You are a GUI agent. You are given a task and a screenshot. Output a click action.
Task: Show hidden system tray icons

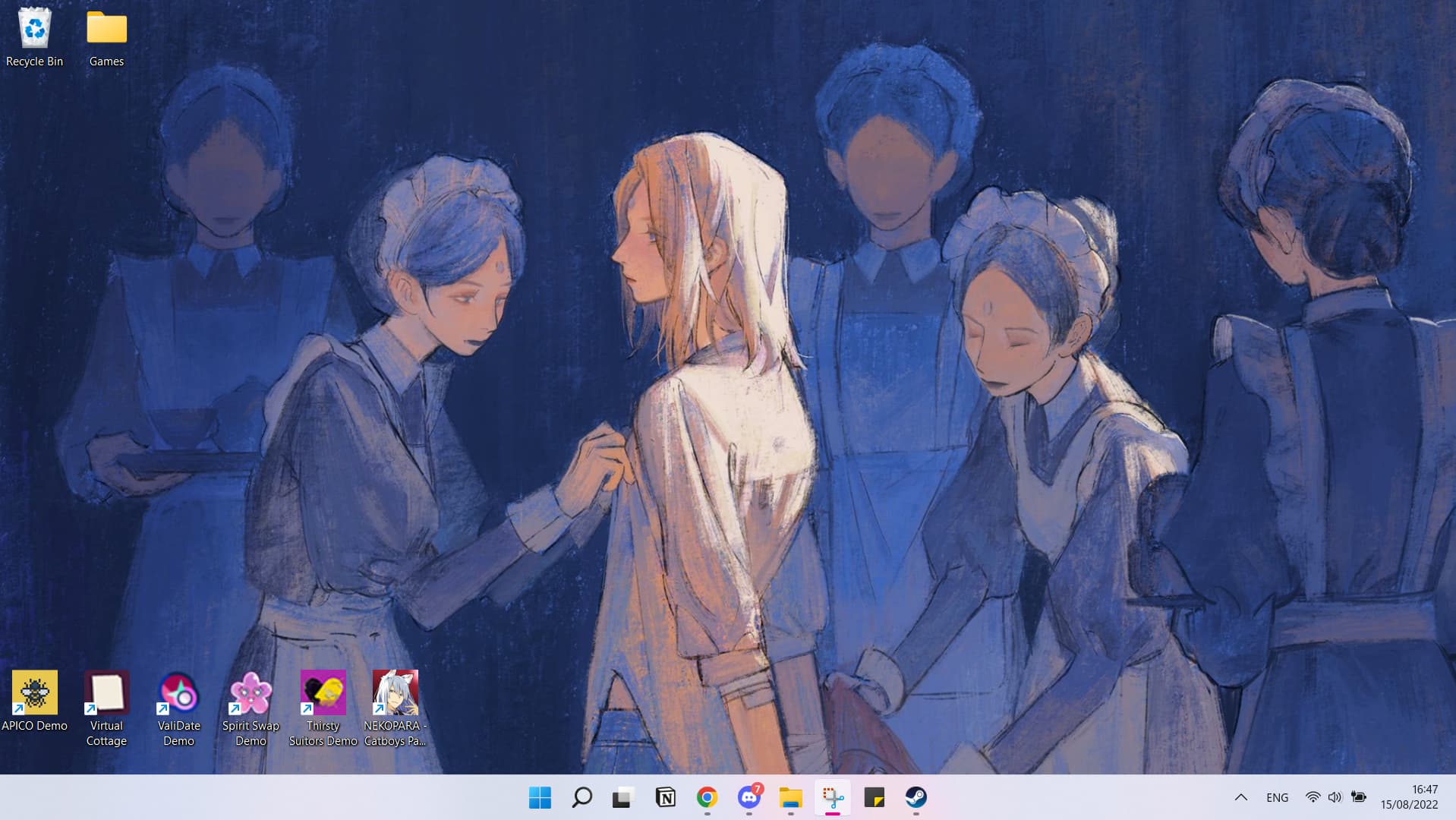point(1240,797)
